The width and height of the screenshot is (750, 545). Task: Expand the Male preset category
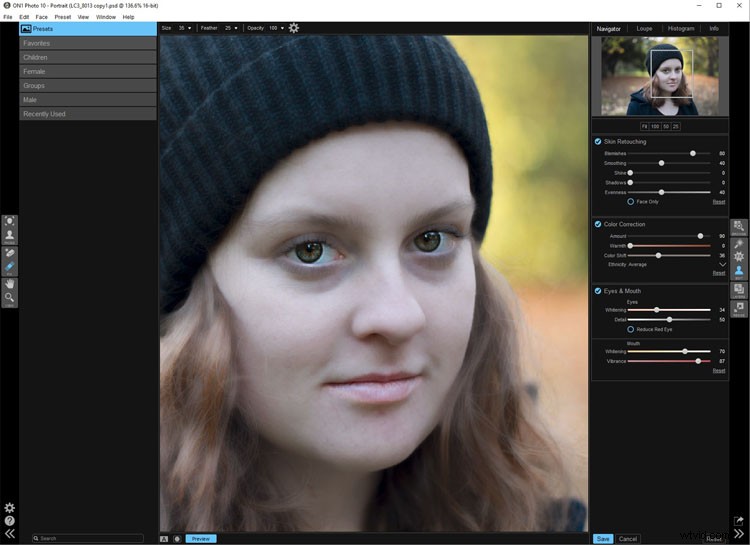click(x=88, y=100)
